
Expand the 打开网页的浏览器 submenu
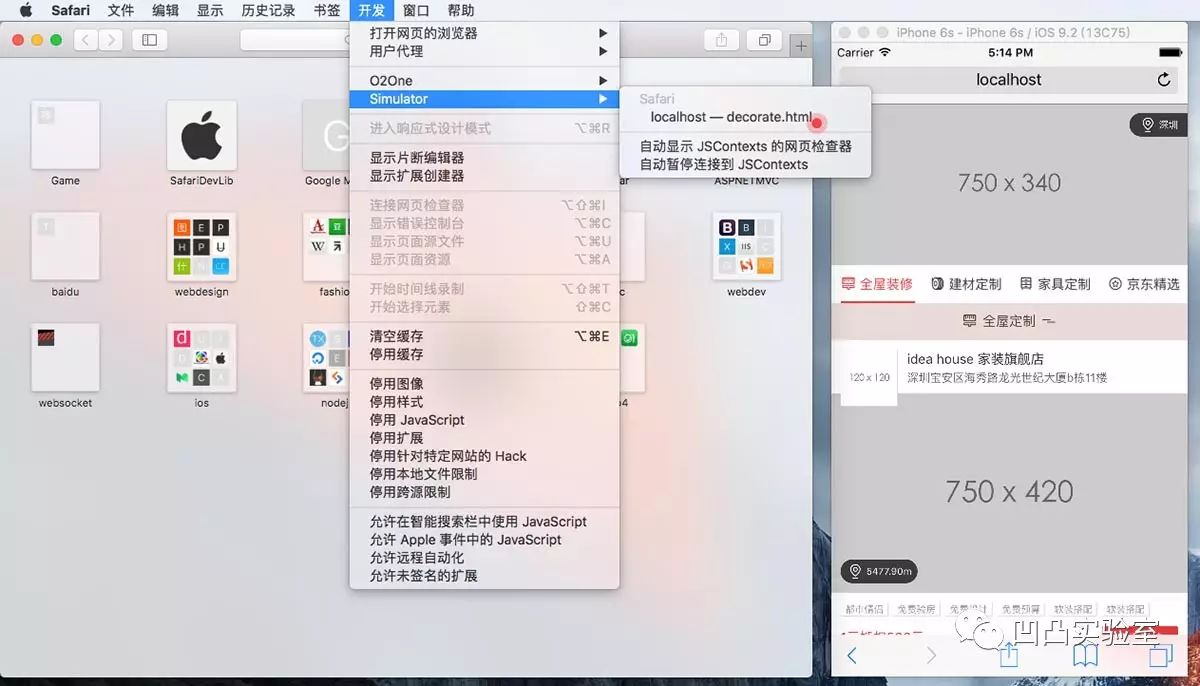point(484,33)
